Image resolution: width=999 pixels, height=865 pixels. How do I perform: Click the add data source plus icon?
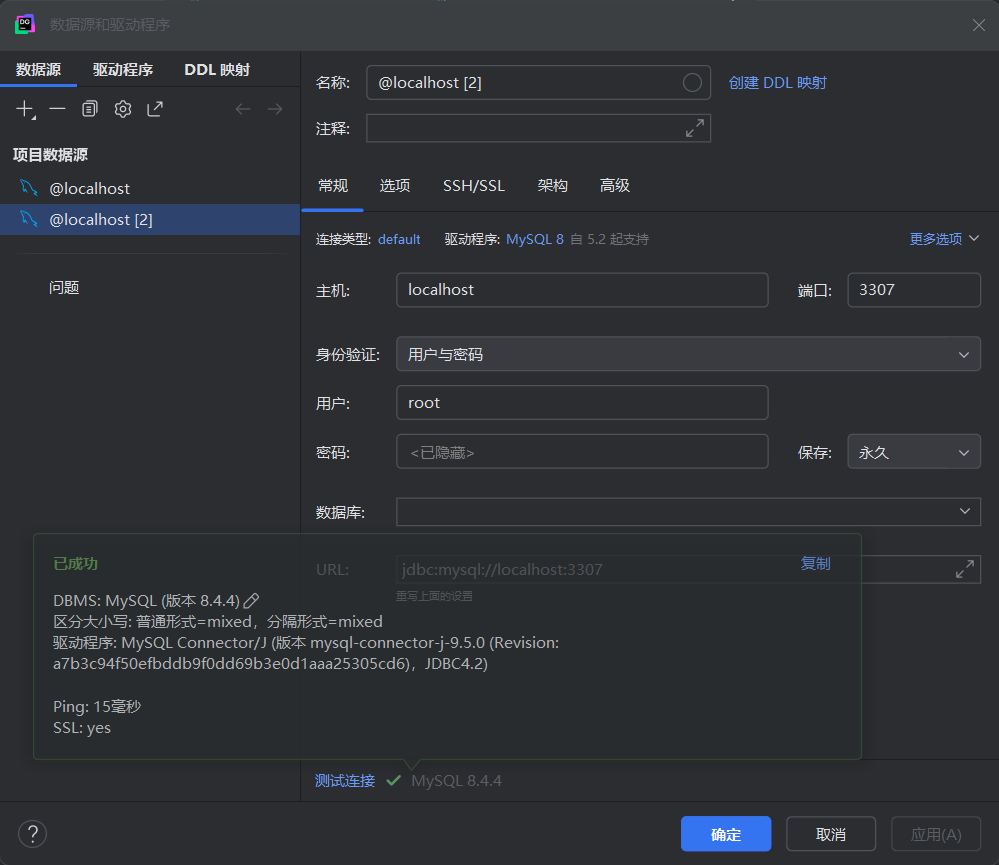pyautogui.click(x=25, y=109)
